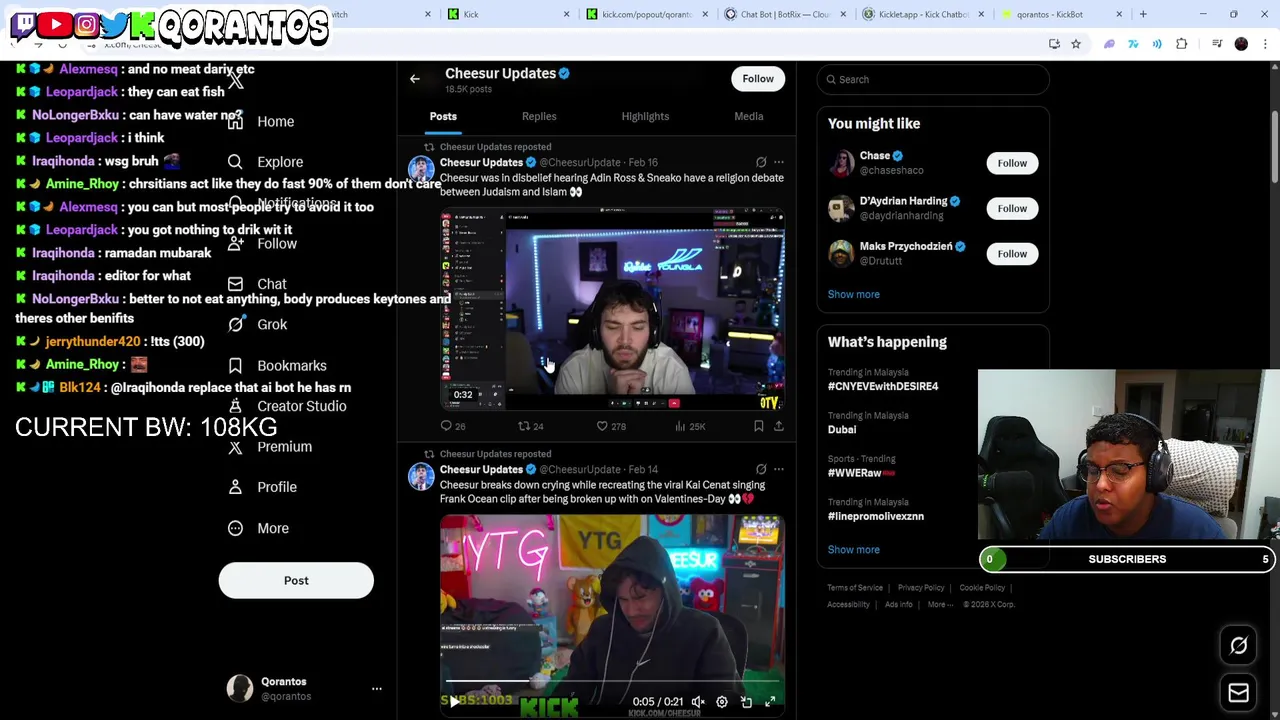Follow D'Aydrian Harding in suggestions
Screen dimensions: 1280x720
pyautogui.click(x=1012, y=208)
